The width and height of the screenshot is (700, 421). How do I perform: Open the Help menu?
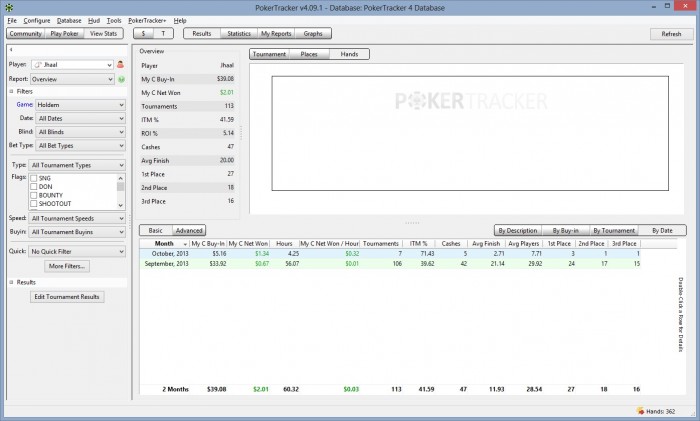180,21
